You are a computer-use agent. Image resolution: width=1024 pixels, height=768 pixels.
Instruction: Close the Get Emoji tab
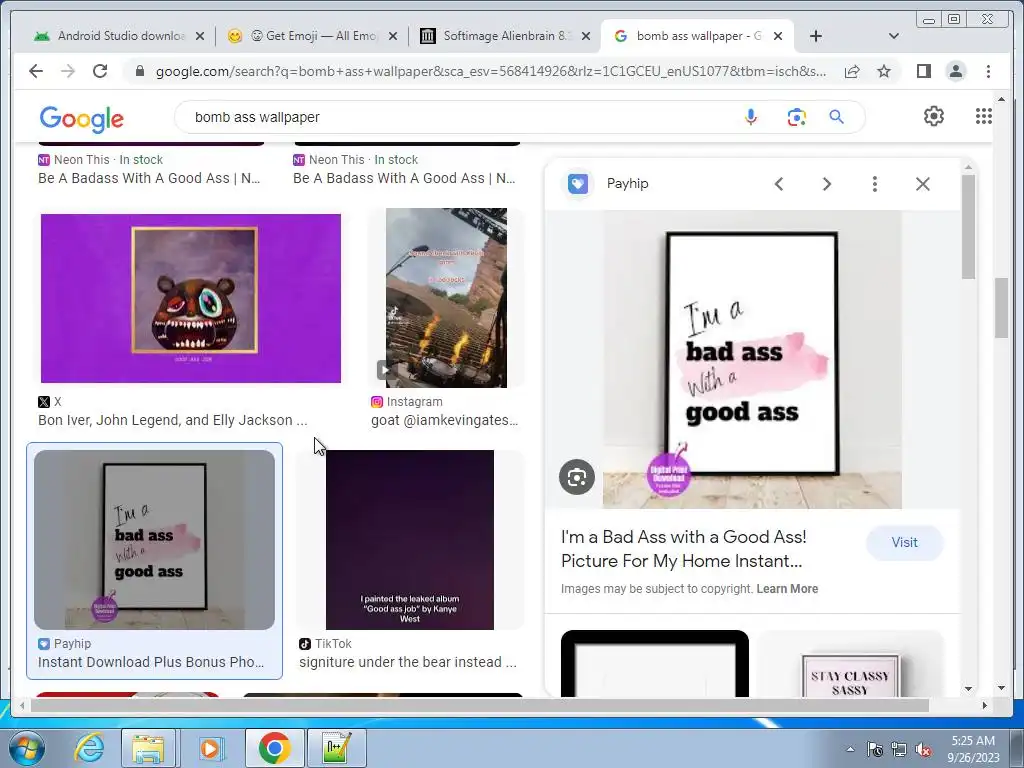pyautogui.click(x=392, y=37)
